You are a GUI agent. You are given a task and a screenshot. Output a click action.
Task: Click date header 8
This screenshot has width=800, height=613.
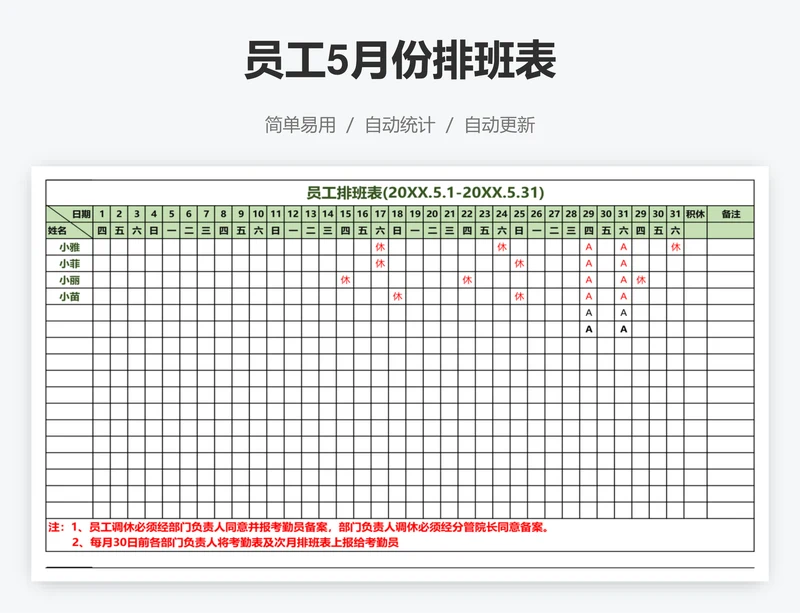(x=223, y=214)
